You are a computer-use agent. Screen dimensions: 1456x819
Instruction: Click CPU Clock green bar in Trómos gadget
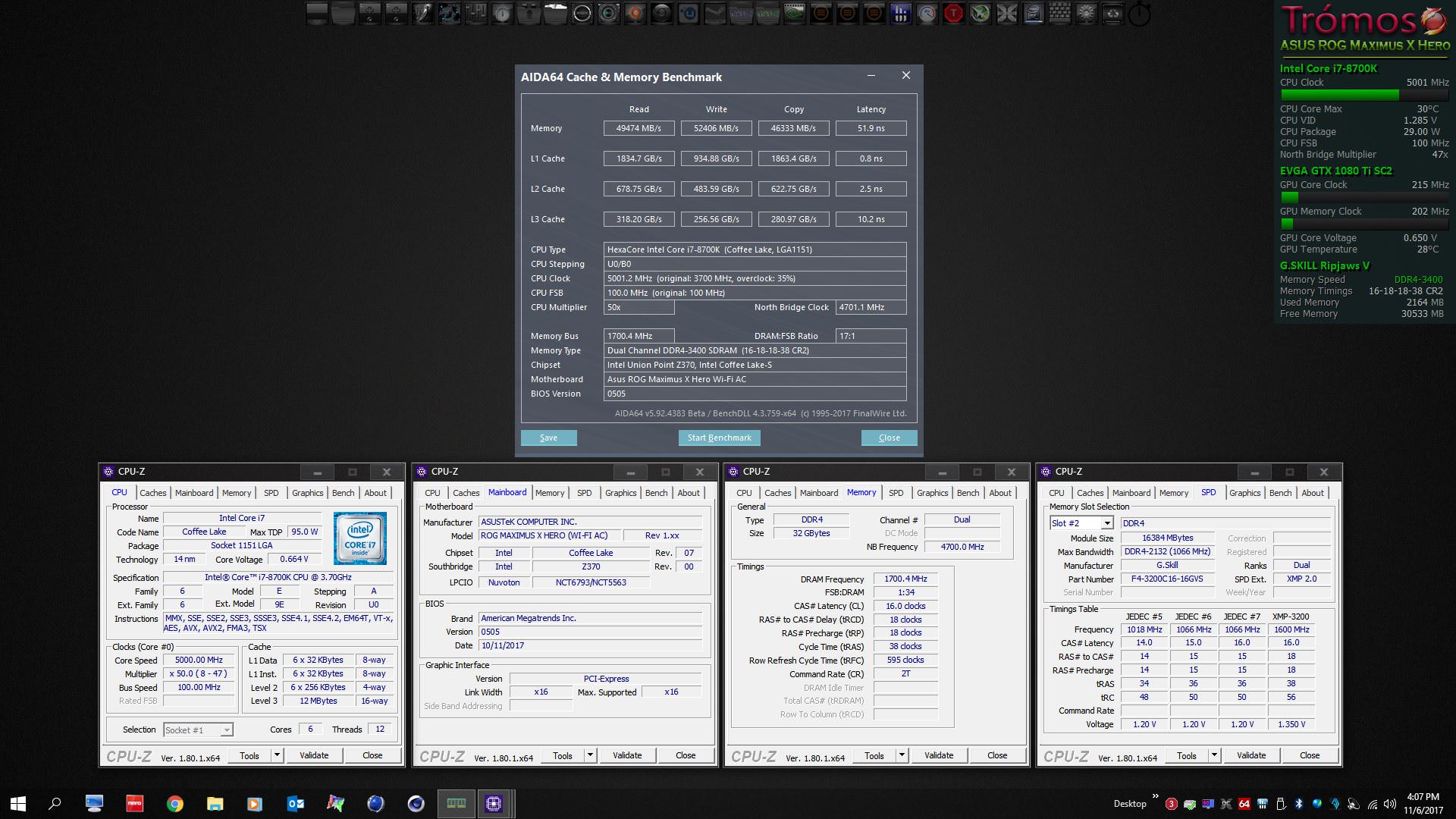(x=1364, y=95)
